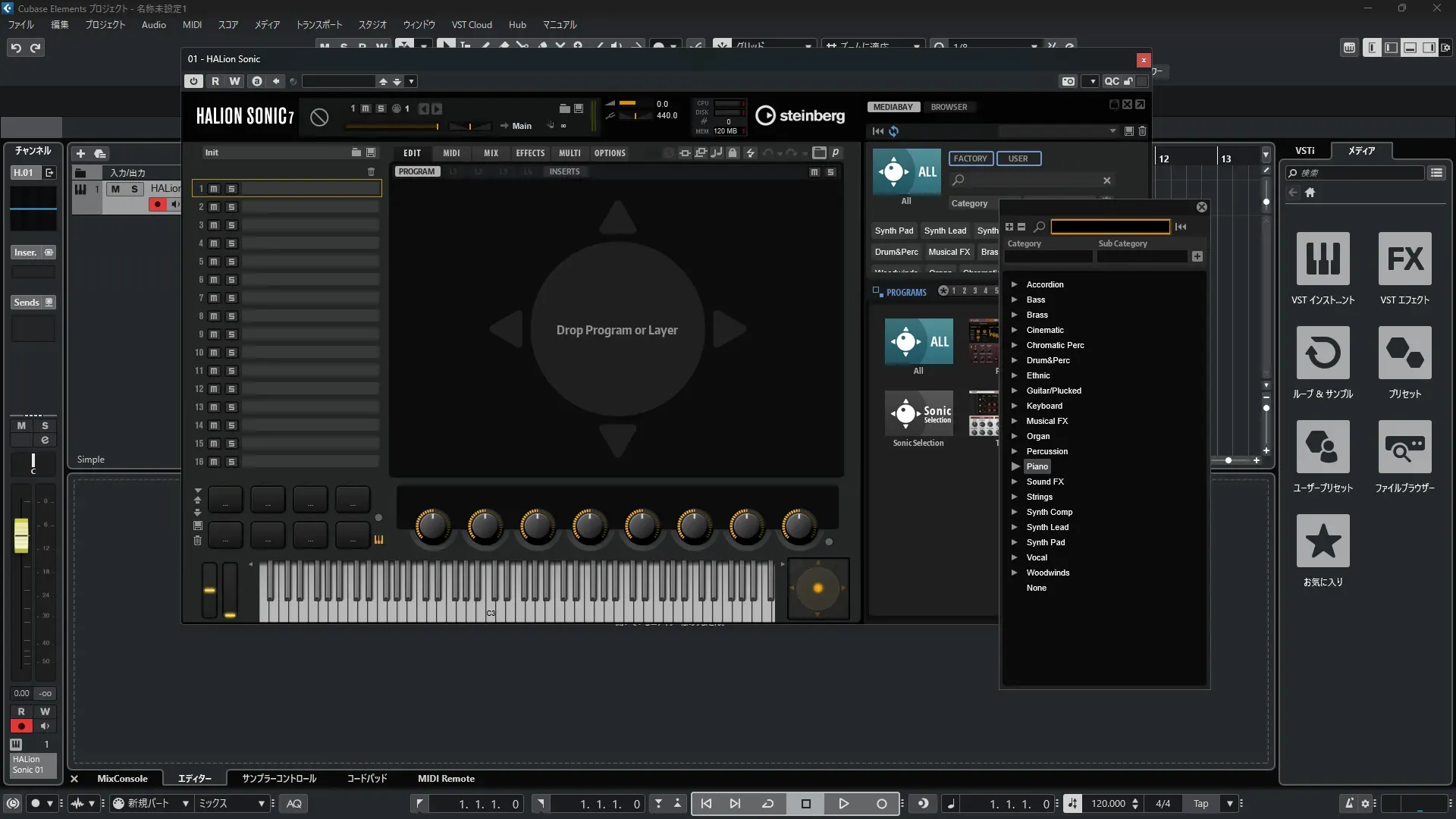Screen dimensions: 1456x819
Task: Open the Loops & Samples tile
Action: (1323, 353)
